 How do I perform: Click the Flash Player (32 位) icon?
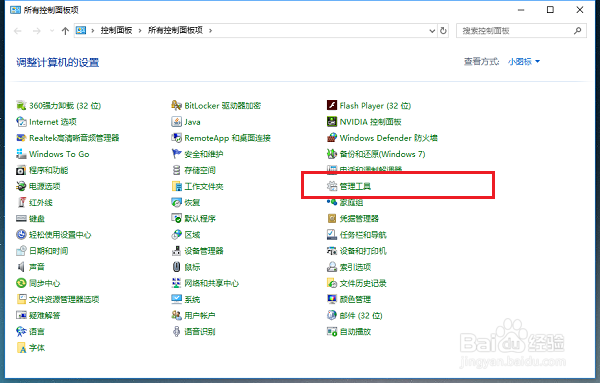pyautogui.click(x=332, y=105)
